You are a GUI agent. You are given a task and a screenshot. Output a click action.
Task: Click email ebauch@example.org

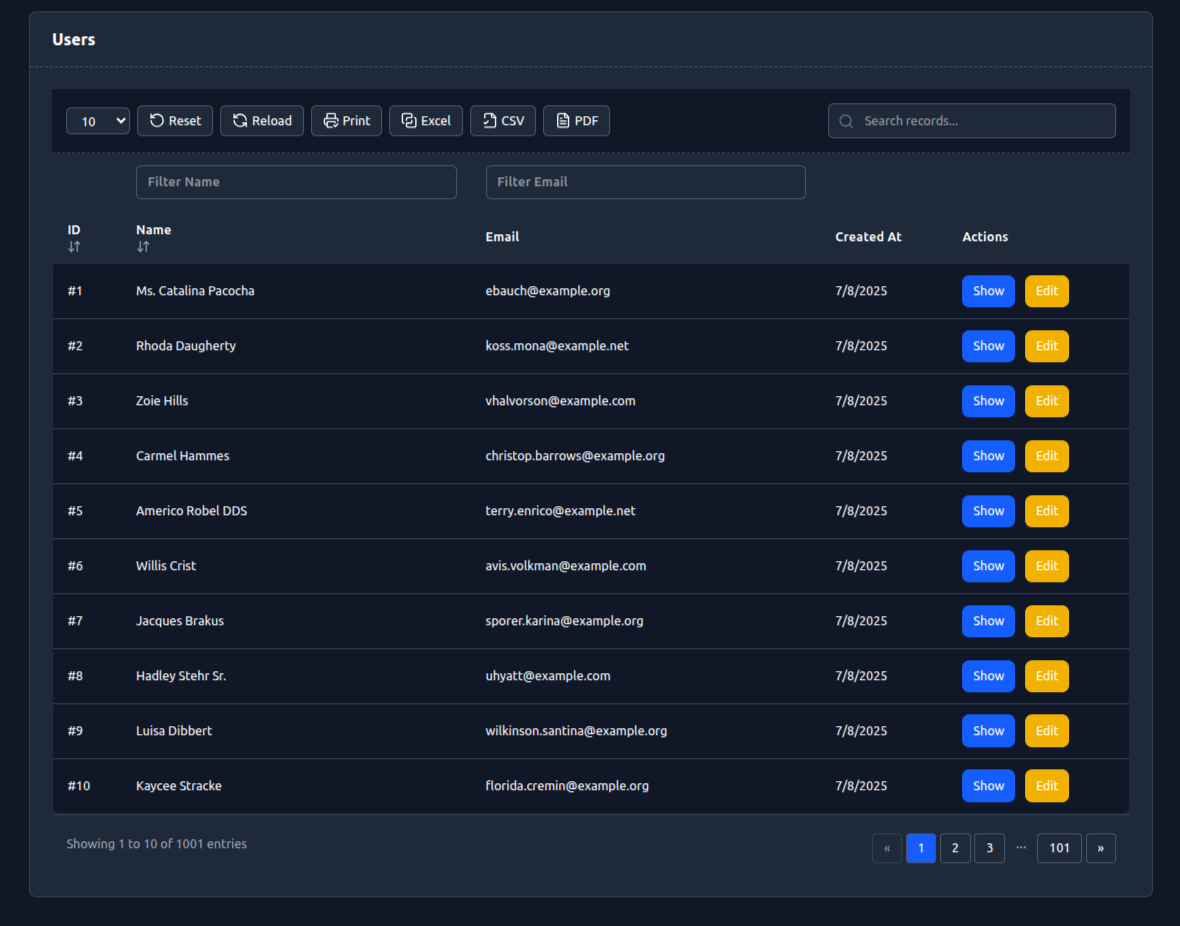coord(548,291)
